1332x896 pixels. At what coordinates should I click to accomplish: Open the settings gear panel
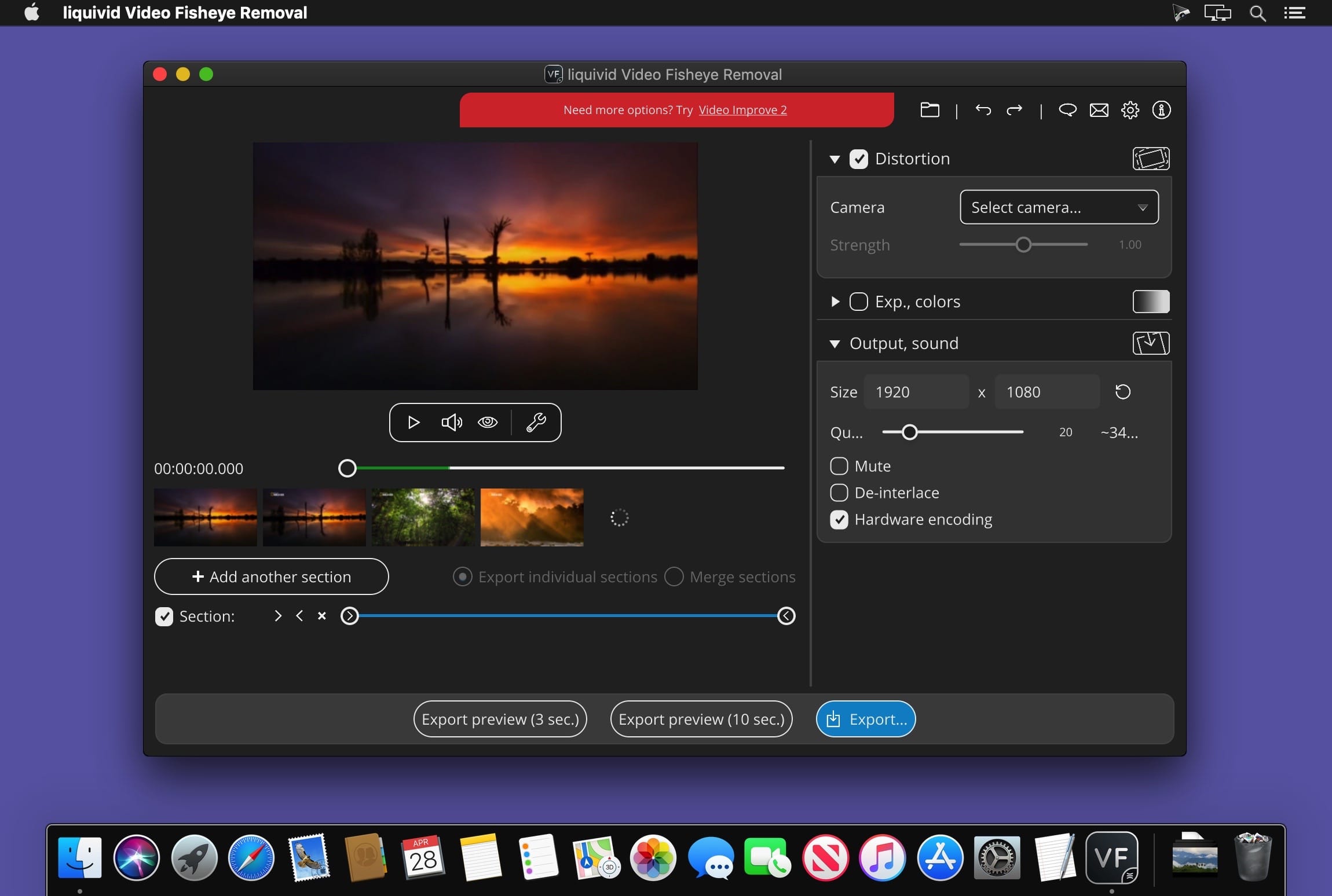click(x=1129, y=109)
